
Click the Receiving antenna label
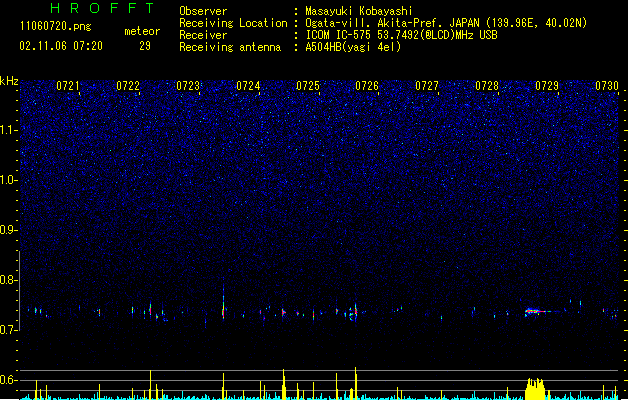(x=230, y=47)
